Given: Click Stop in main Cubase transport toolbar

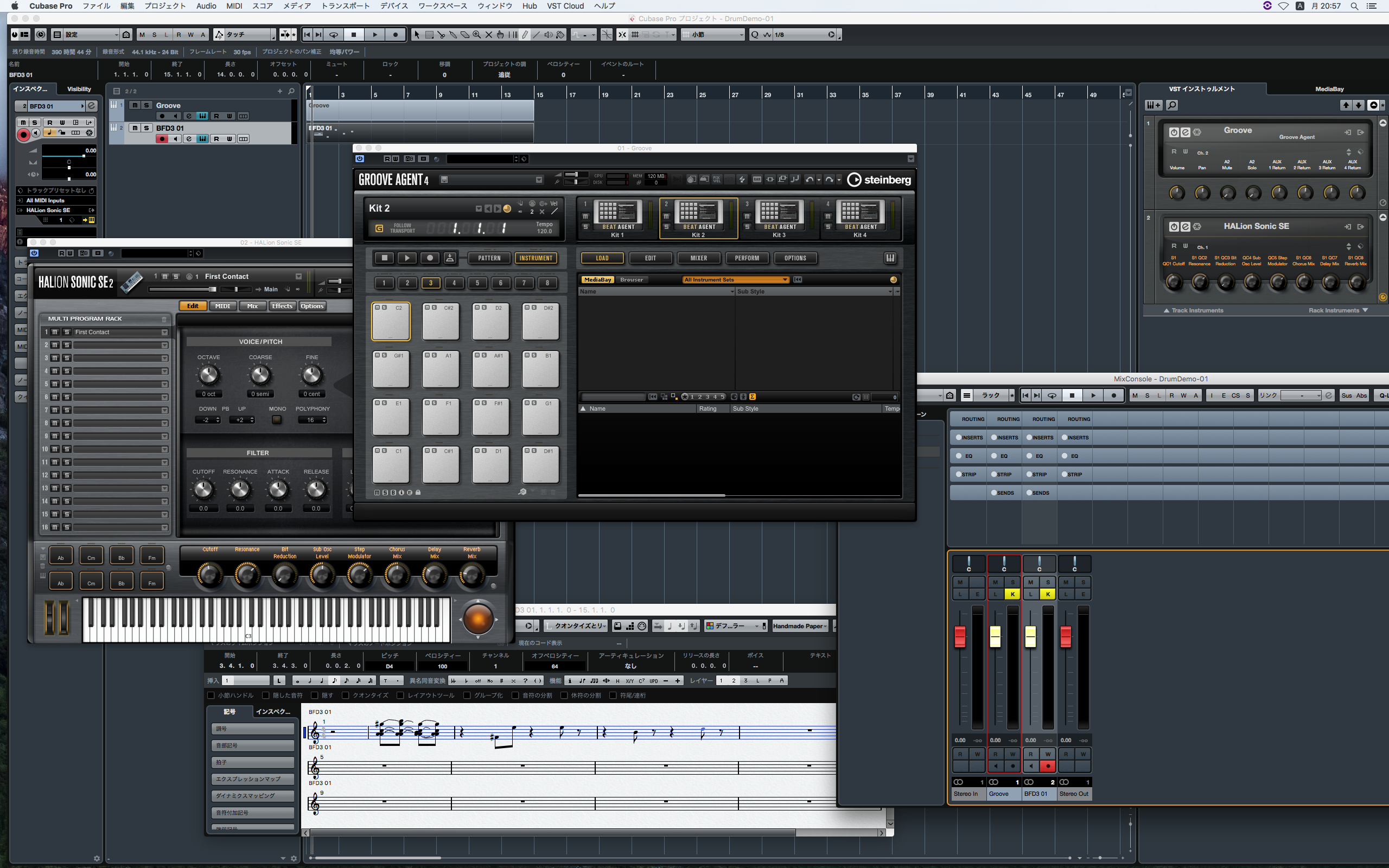Looking at the screenshot, I should click(x=354, y=34).
